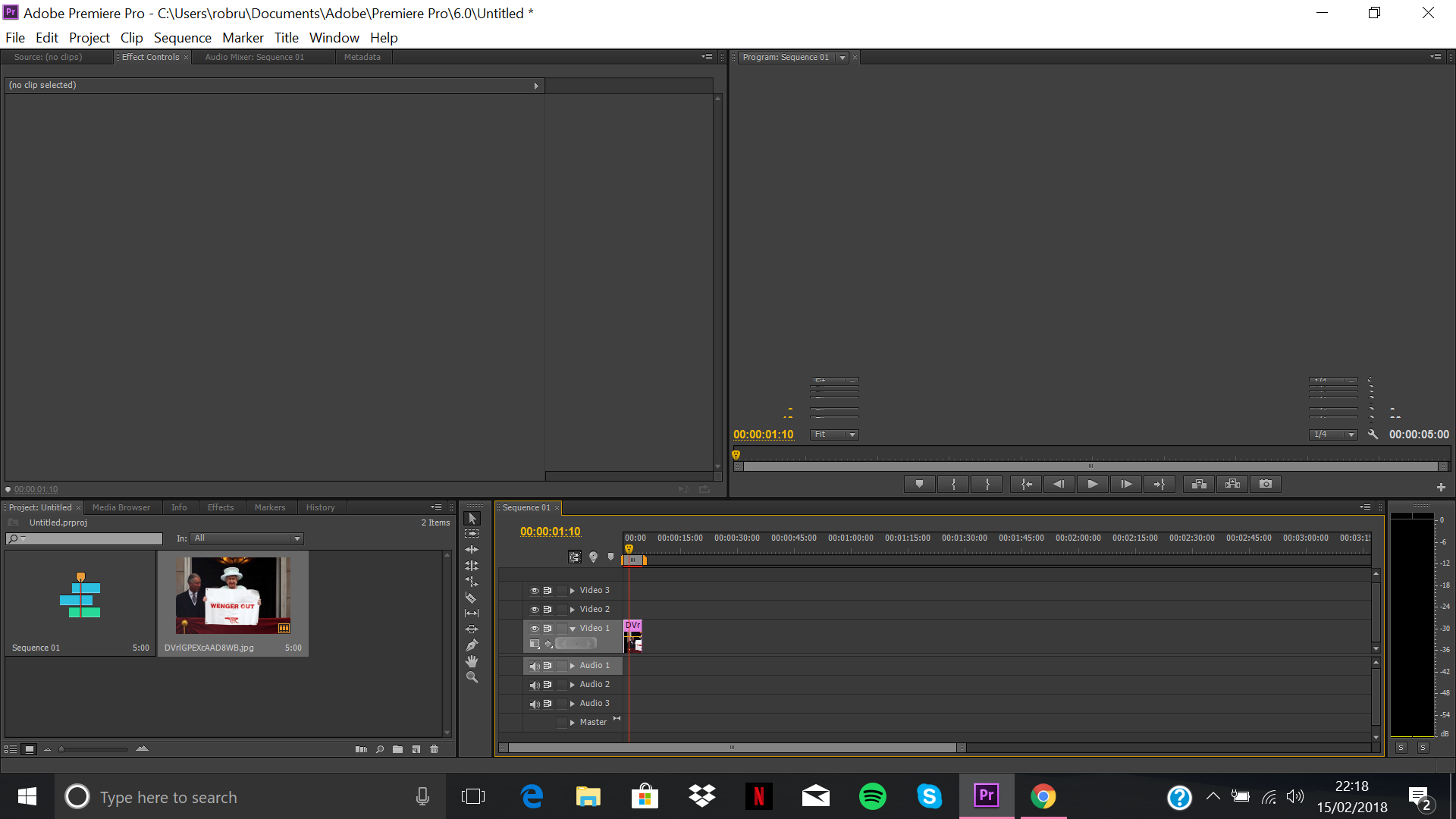Select the Razor tool
This screenshot has width=1456, height=819.
pos(471,598)
